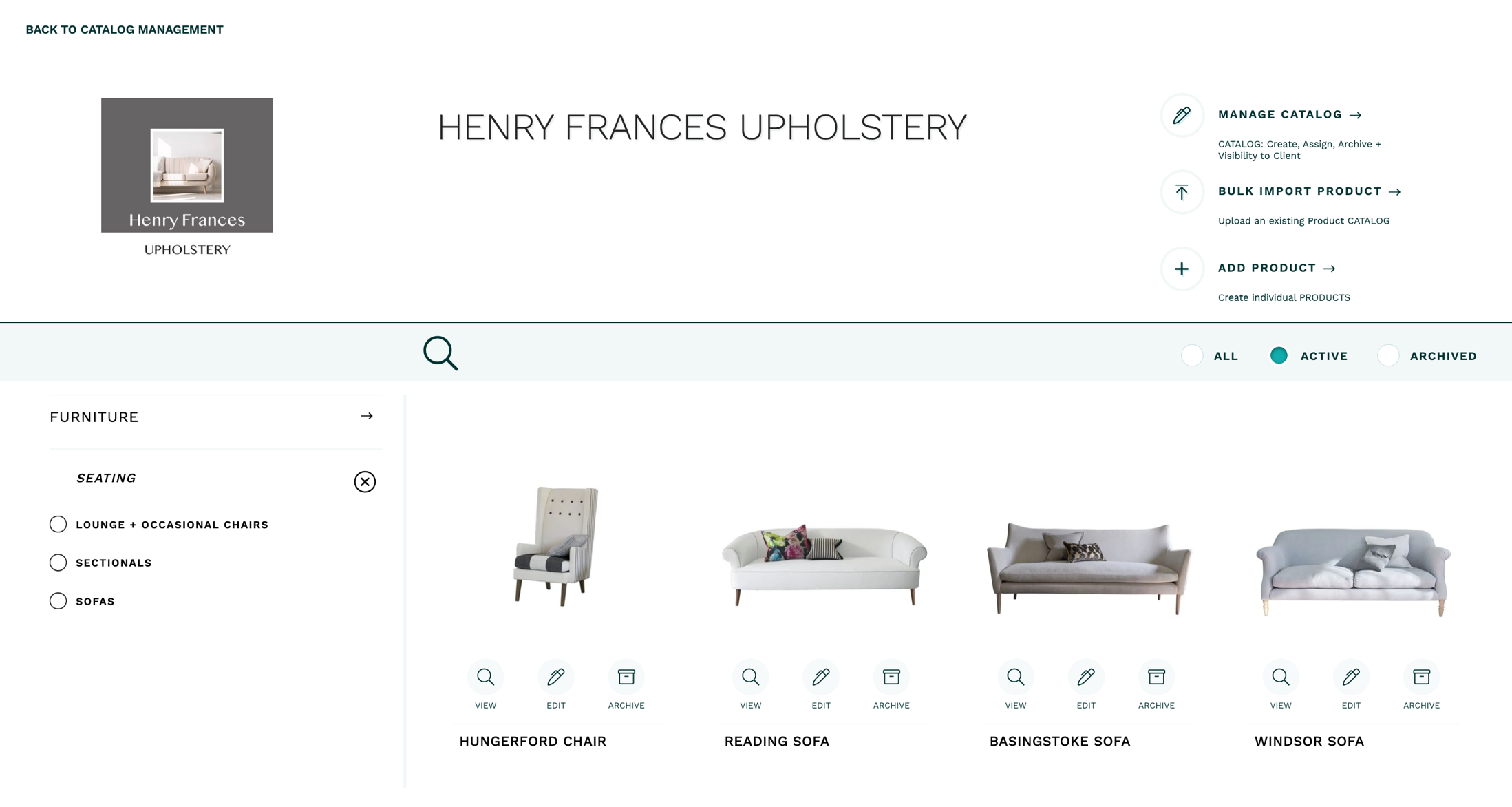This screenshot has width=1512, height=807.
Task: Open the Henry Frances Upholstery logo thumbnail
Action: point(187,165)
